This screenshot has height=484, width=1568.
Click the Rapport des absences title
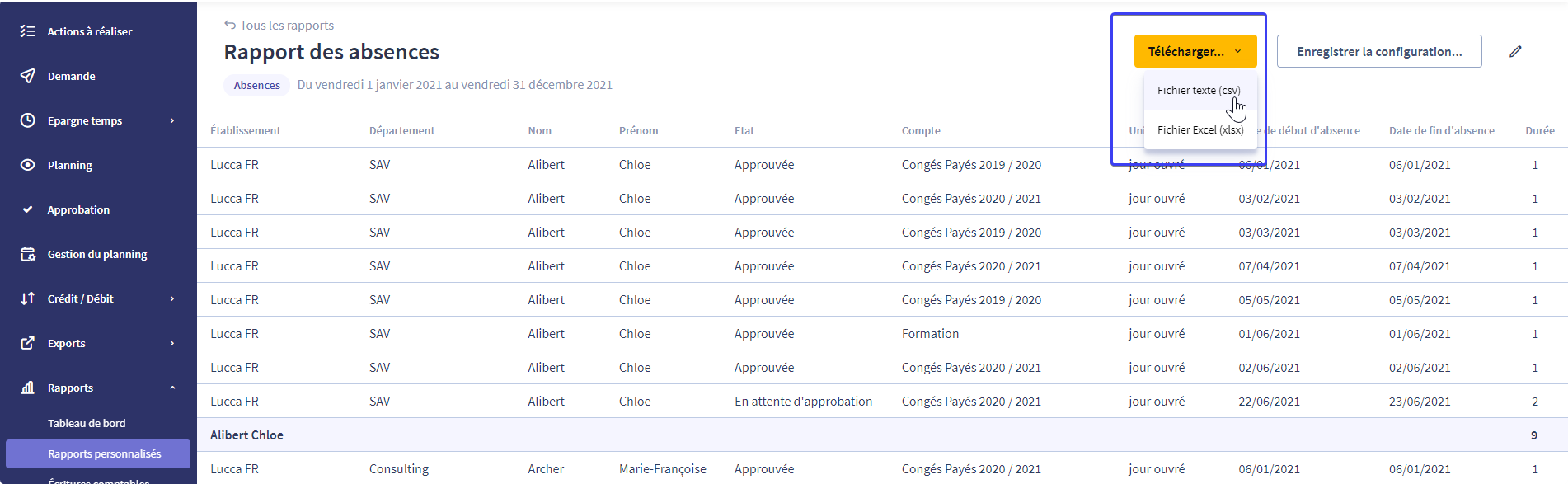click(x=331, y=52)
